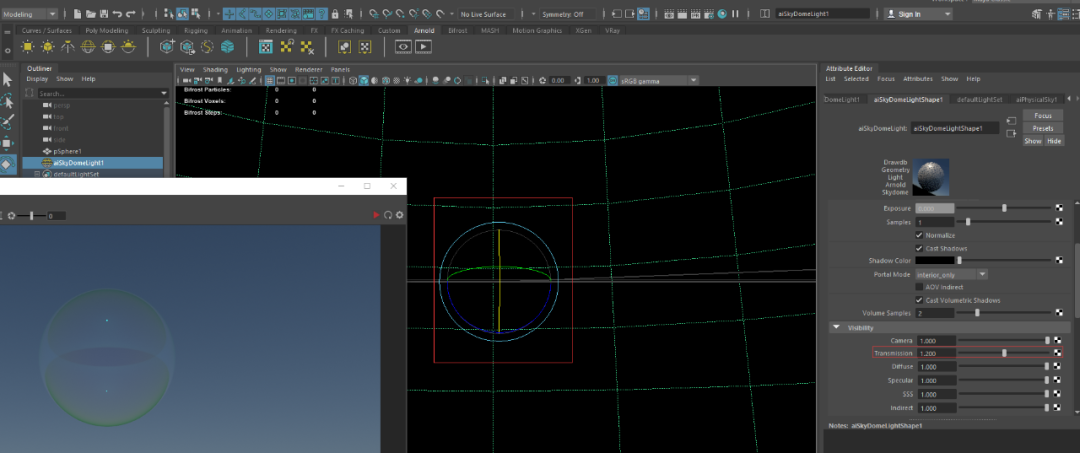Select the aiPhysicalSky1 attribute tab
The image size is (1080, 453).
[x=1037, y=100]
